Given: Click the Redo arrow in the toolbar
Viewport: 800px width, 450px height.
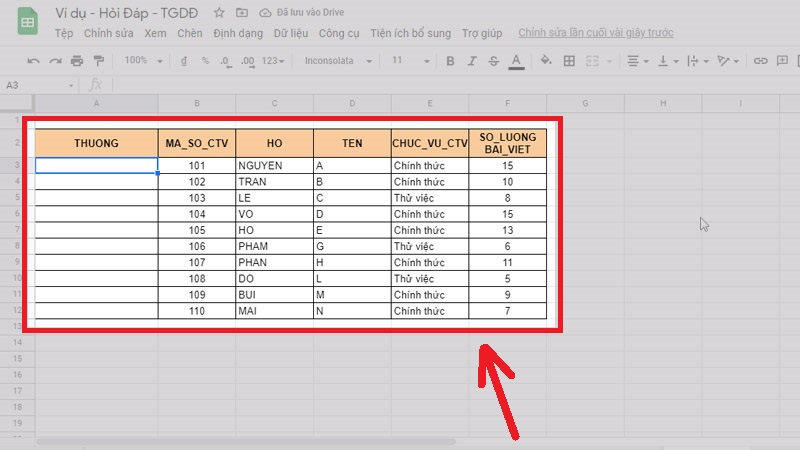Looking at the screenshot, I should tap(56, 61).
